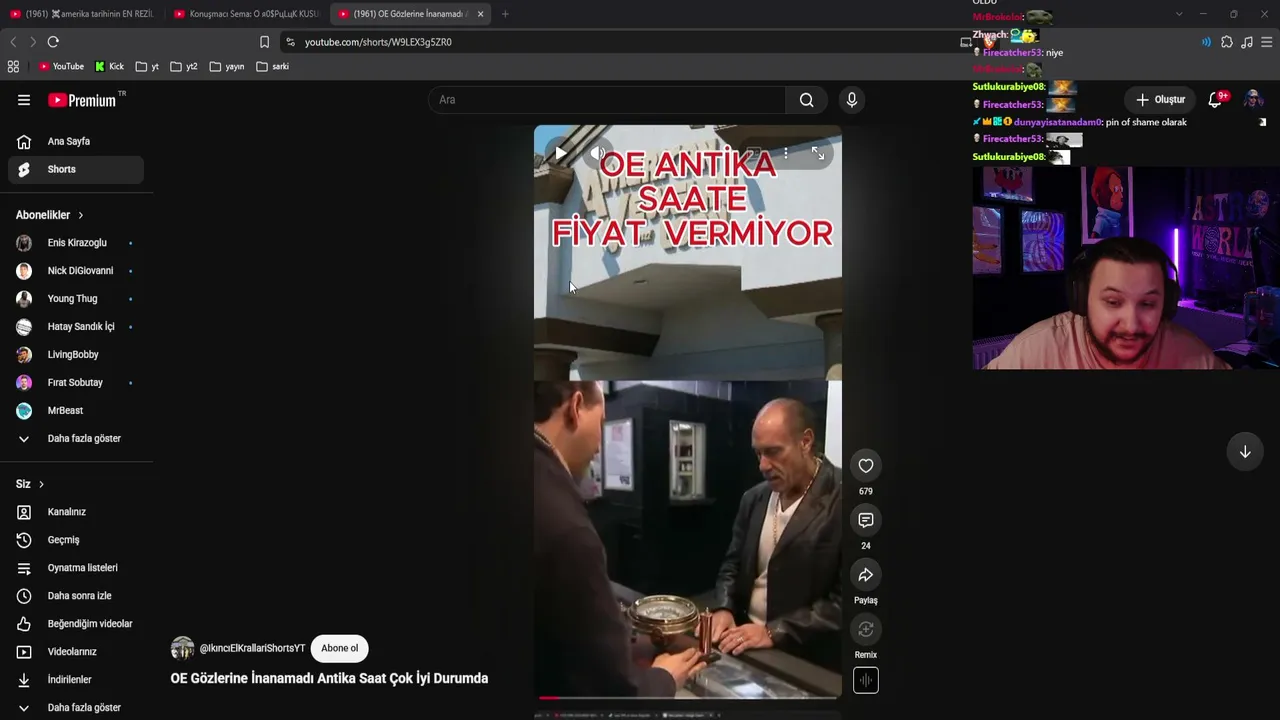Screen dimensions: 1280x720
Task: Open Videolarınız in the sidebar
Action: tap(76, 652)
